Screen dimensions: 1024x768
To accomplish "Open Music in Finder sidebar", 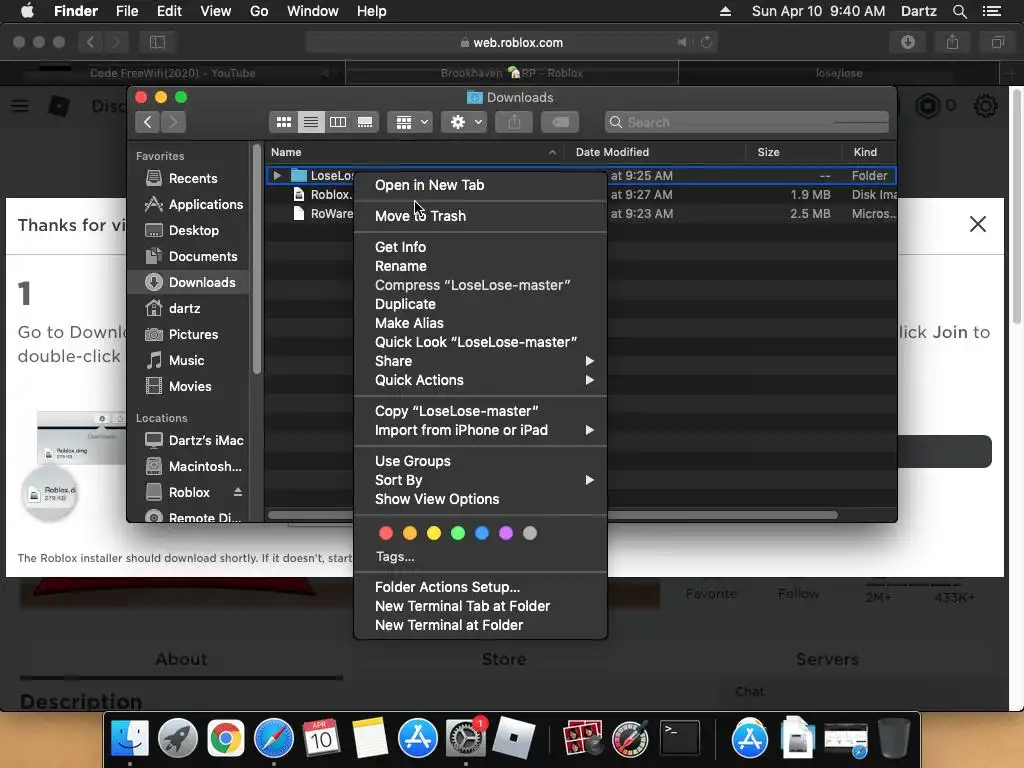I will click(175, 360).
